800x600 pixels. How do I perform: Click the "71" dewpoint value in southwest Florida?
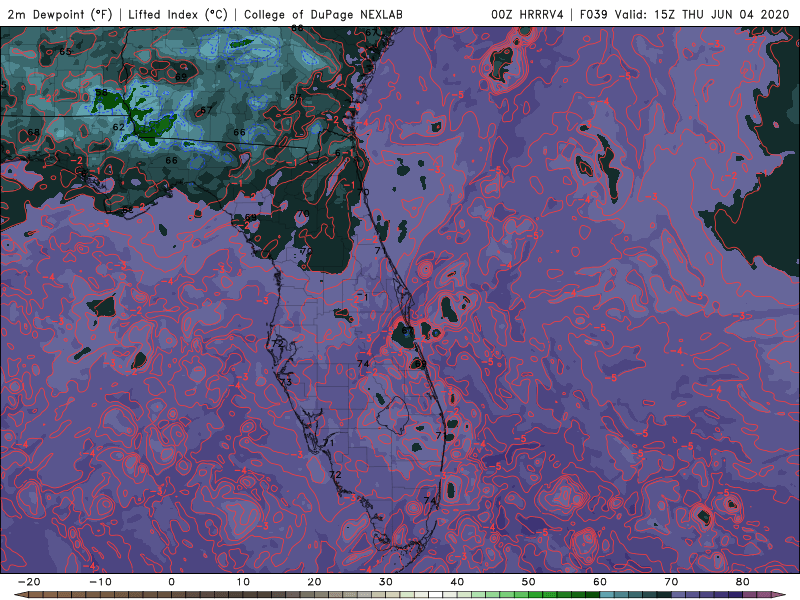click(x=328, y=442)
